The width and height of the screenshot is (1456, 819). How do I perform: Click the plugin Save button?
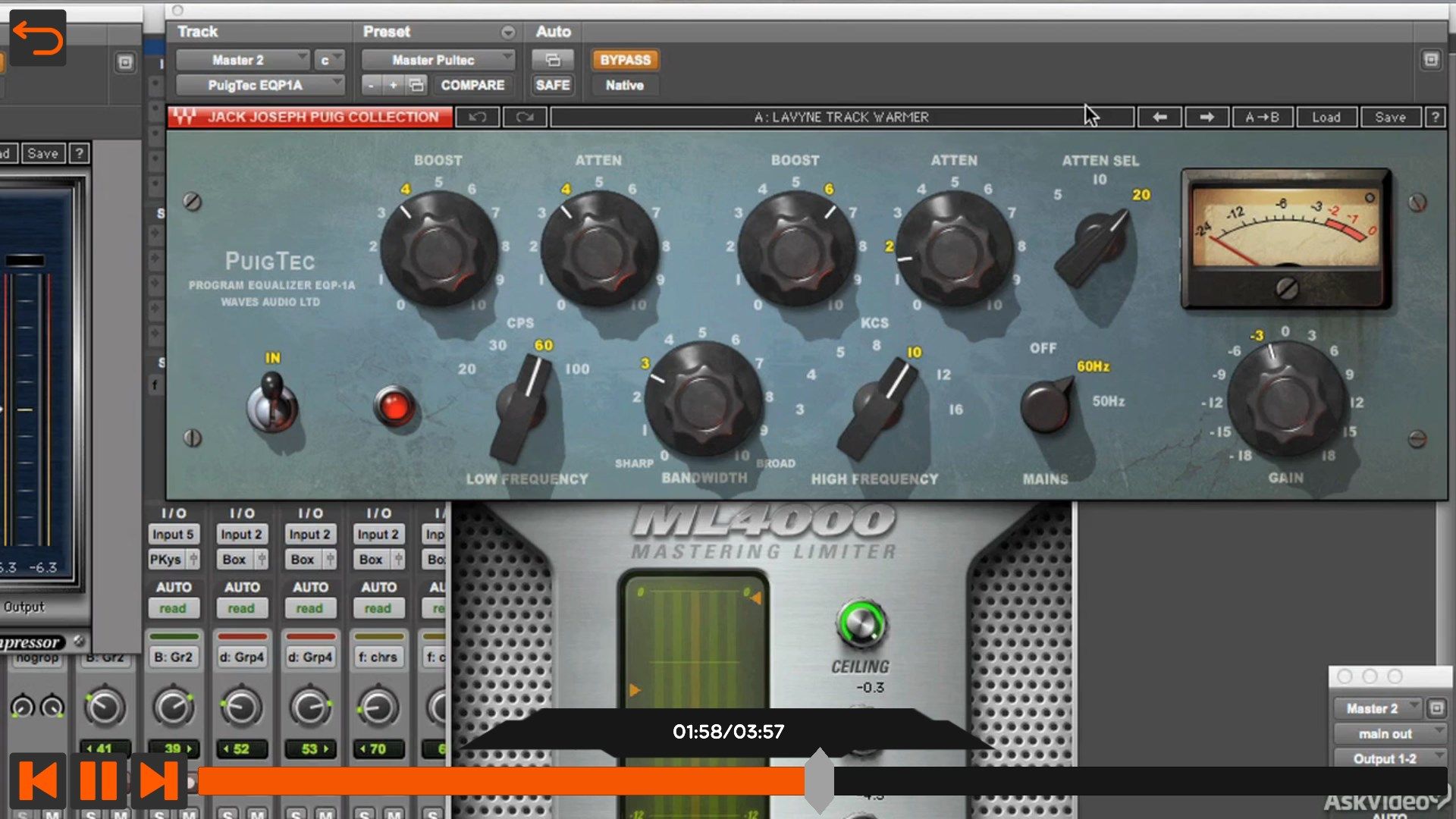coord(1390,117)
